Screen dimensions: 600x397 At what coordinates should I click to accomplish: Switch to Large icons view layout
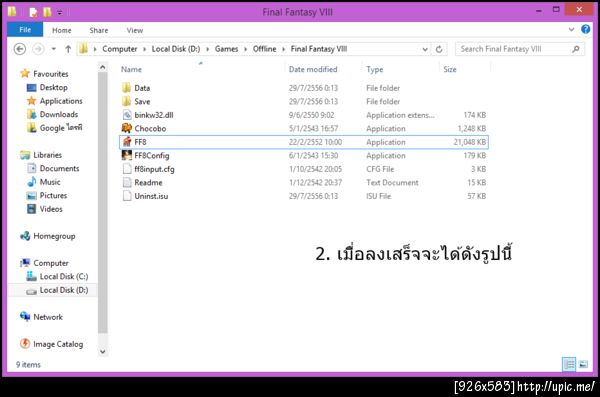point(583,364)
